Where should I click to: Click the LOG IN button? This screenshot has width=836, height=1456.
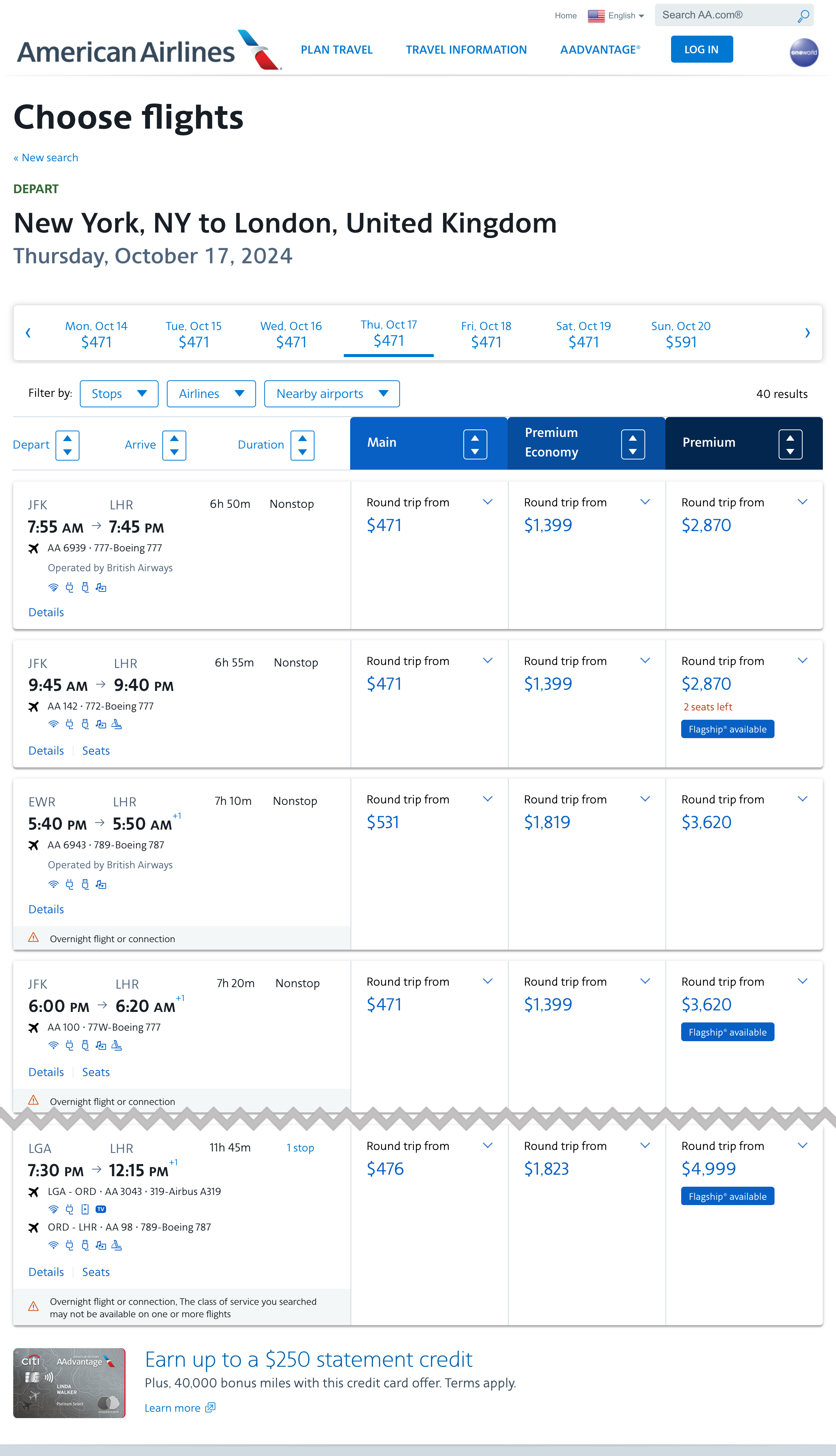(702, 49)
